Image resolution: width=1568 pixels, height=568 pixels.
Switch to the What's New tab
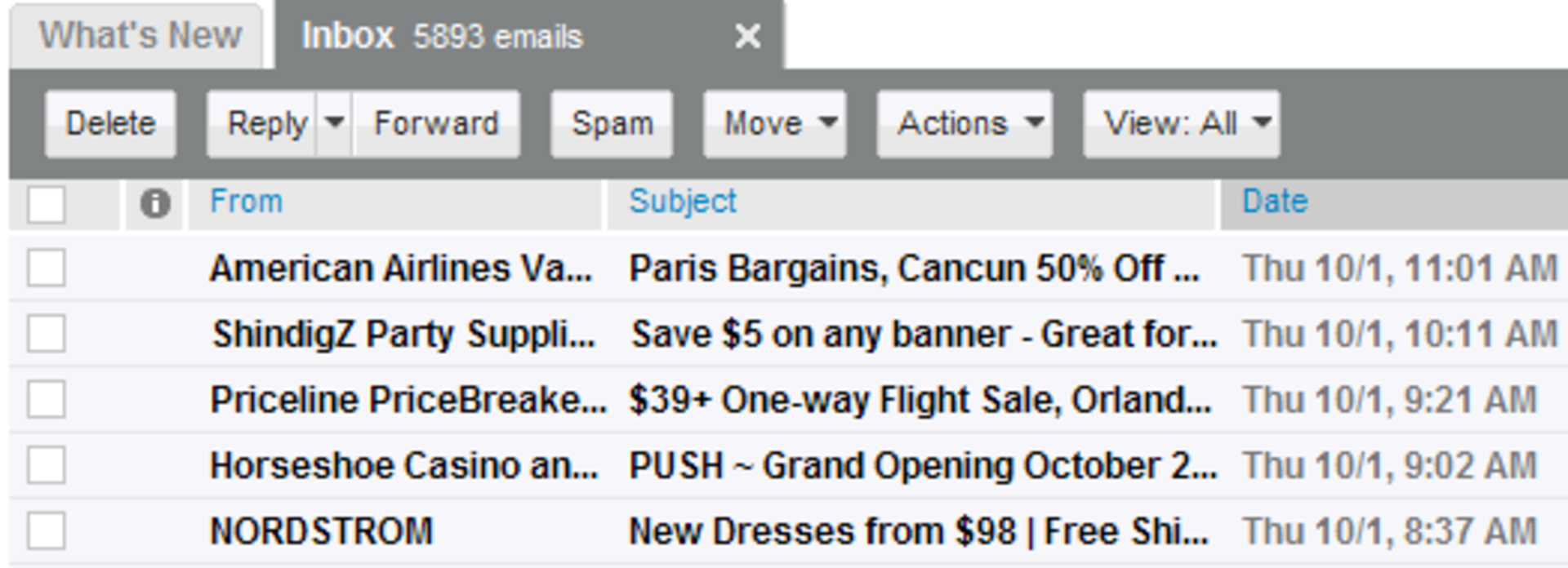[x=139, y=33]
